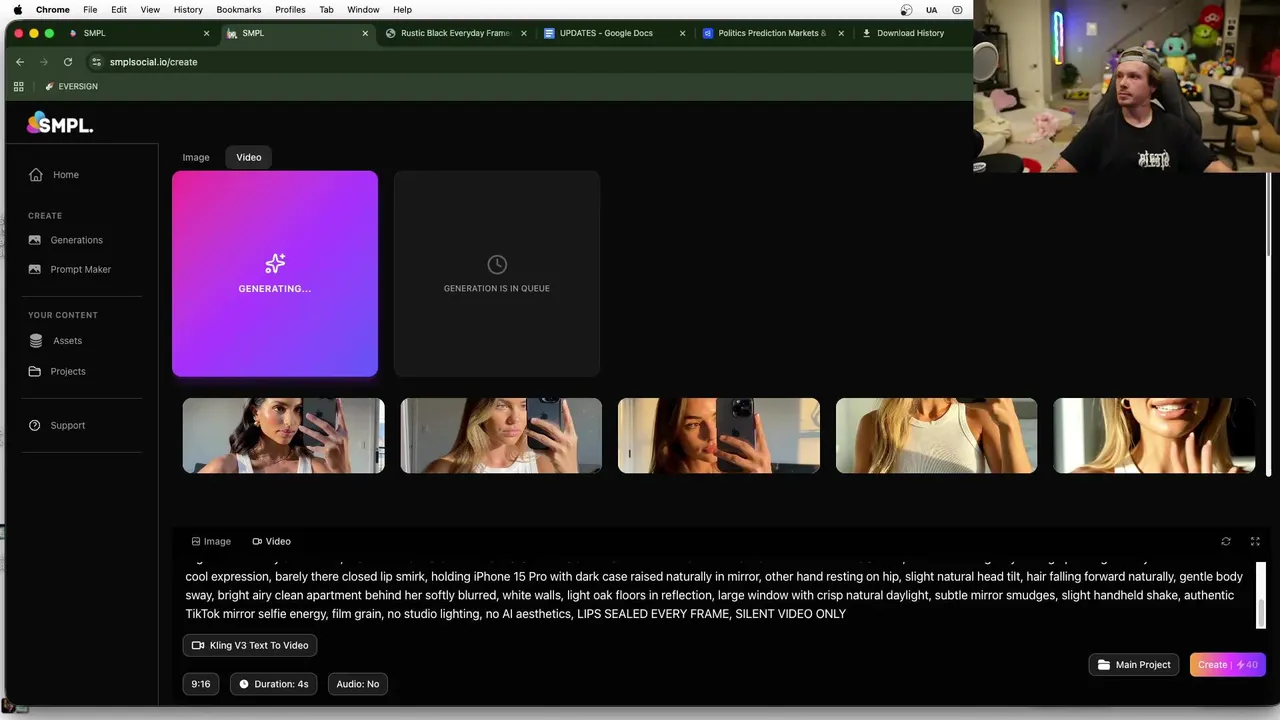Open the Generation is in queue card
Image resolution: width=1280 pixels, height=720 pixels.
[497, 274]
